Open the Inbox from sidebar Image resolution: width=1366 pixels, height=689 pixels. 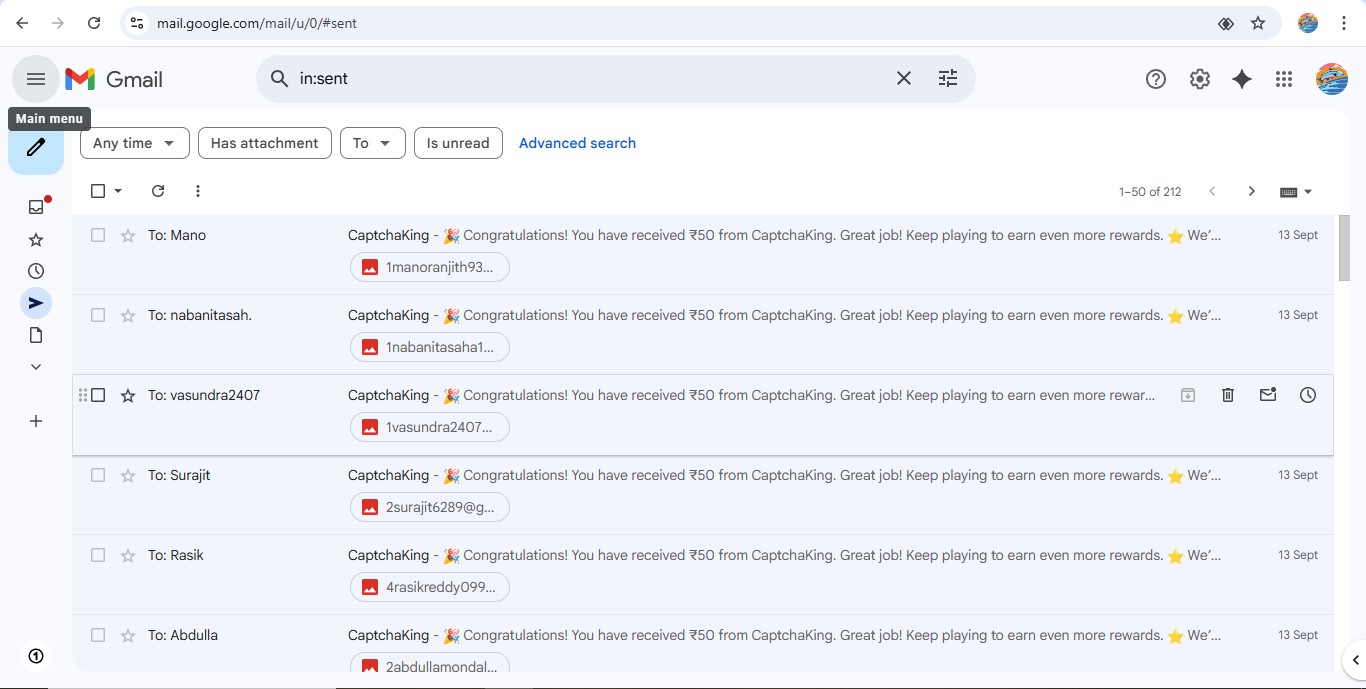pyautogui.click(x=36, y=207)
